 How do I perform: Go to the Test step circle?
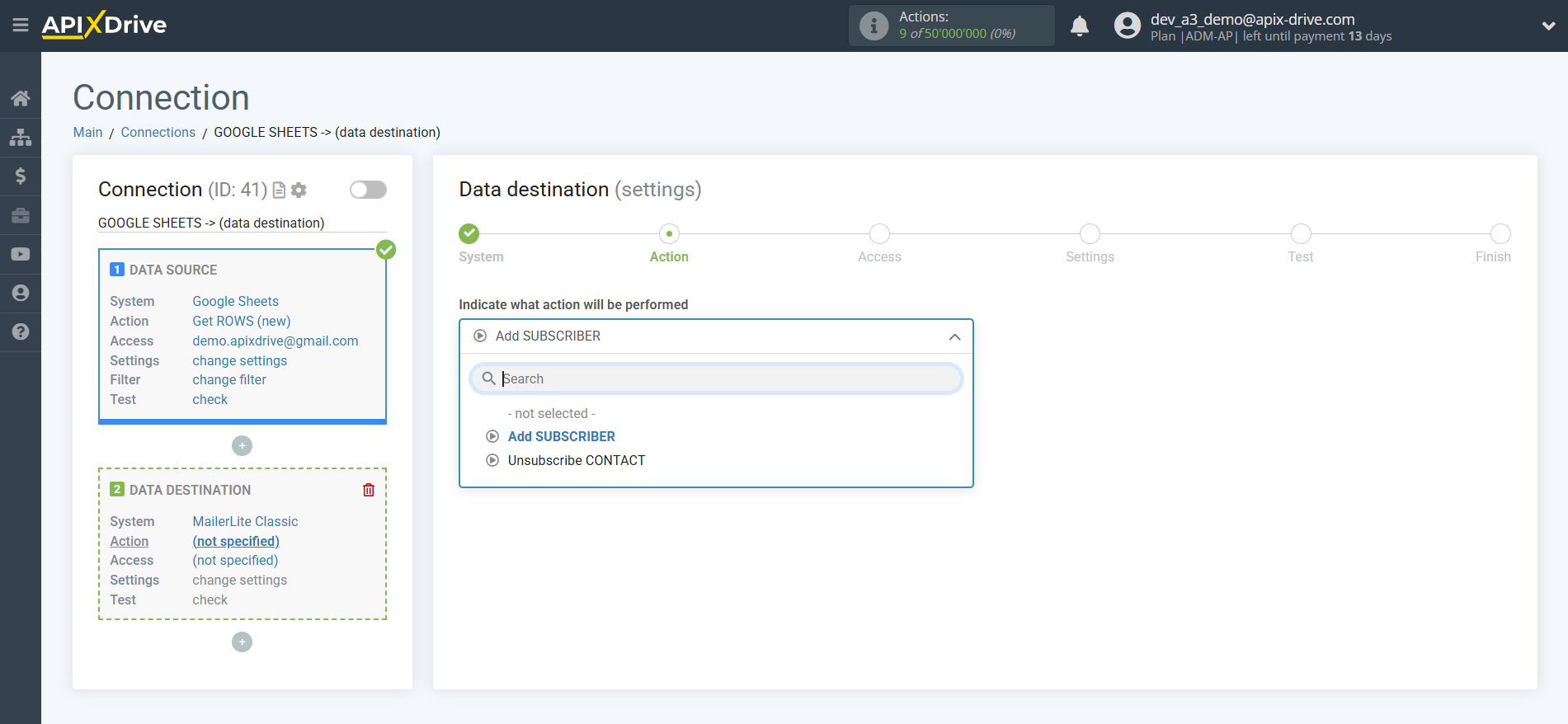pos(1301,233)
